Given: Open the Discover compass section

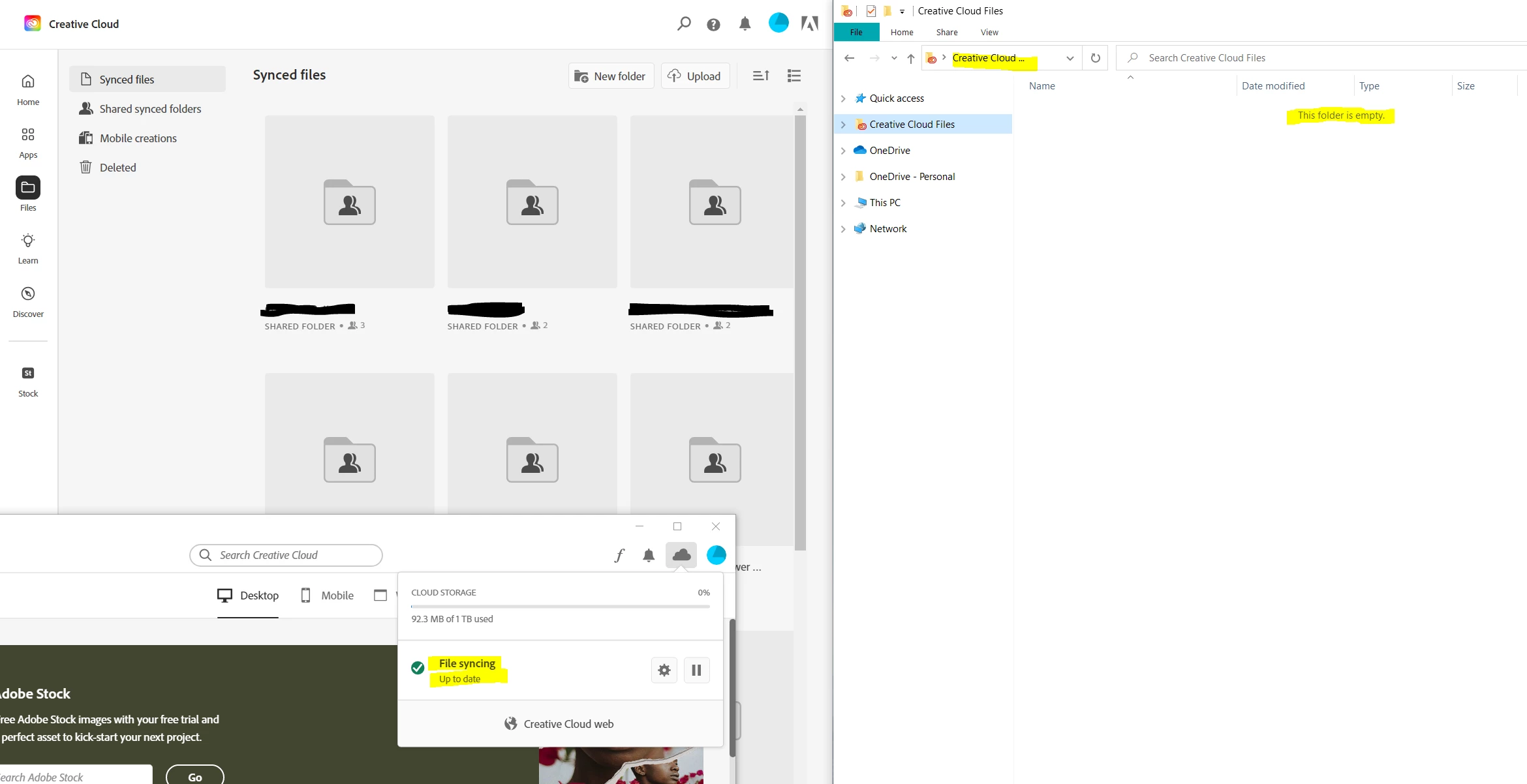Looking at the screenshot, I should click(27, 301).
